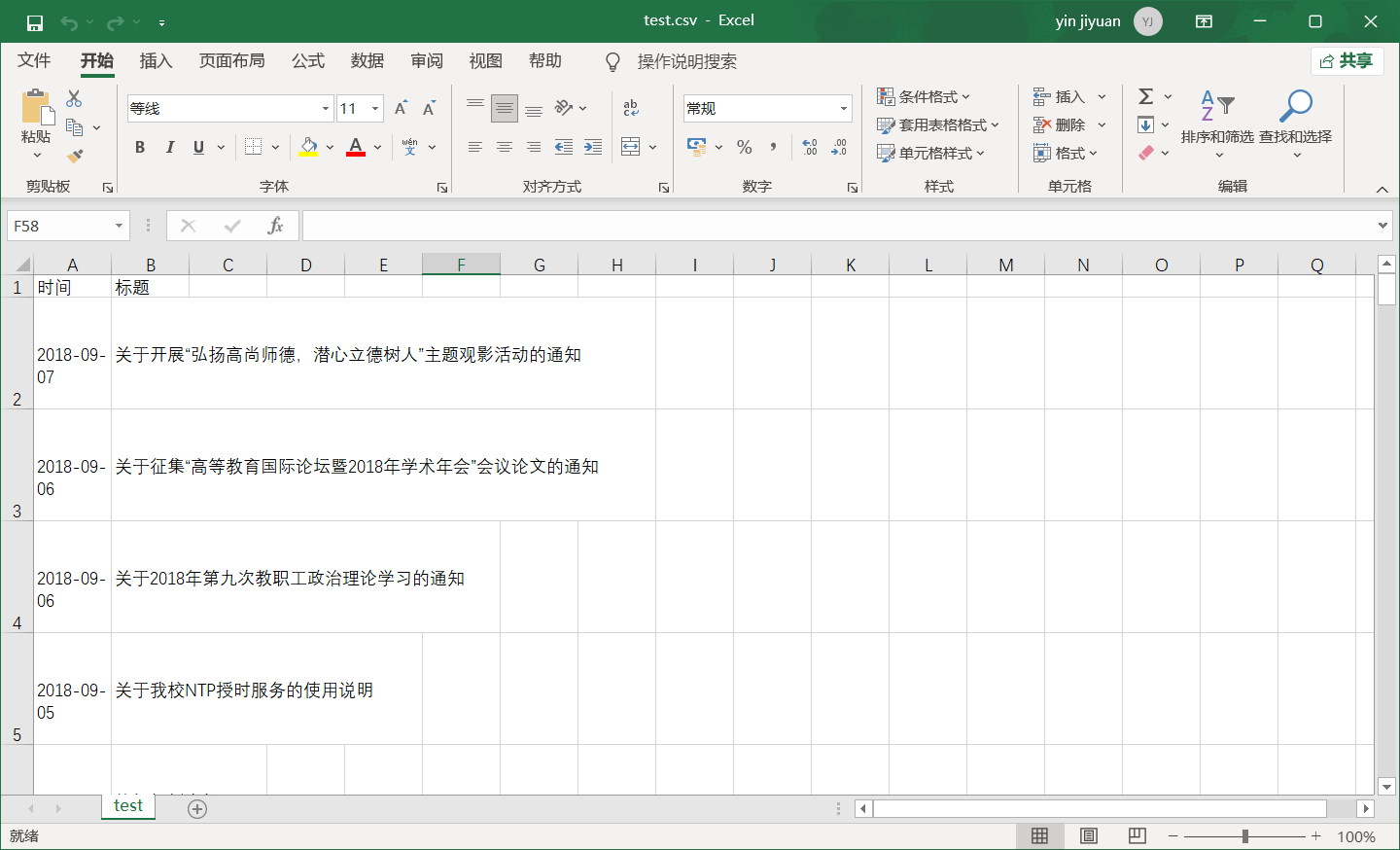This screenshot has width=1400, height=850.
Task: Click the phonetic guide wén icon
Action: point(409,147)
